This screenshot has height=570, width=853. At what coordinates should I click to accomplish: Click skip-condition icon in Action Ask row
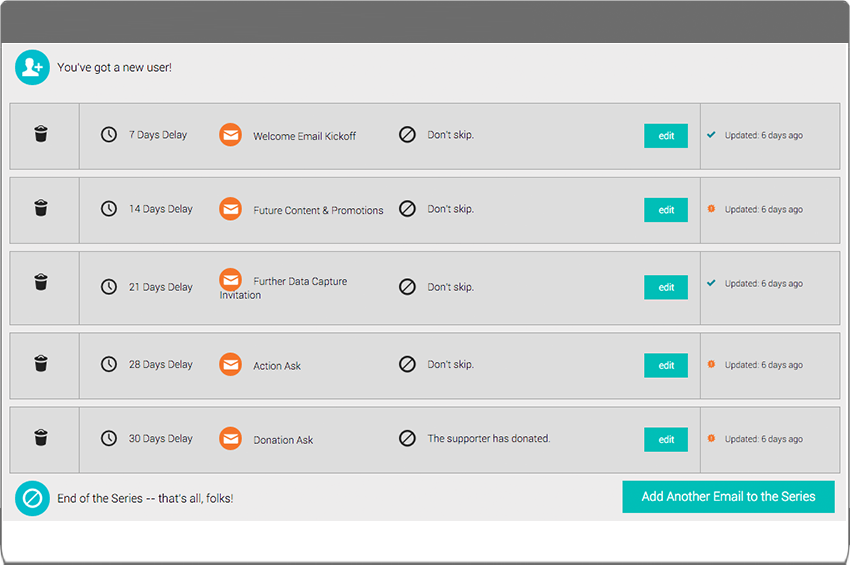pos(407,364)
